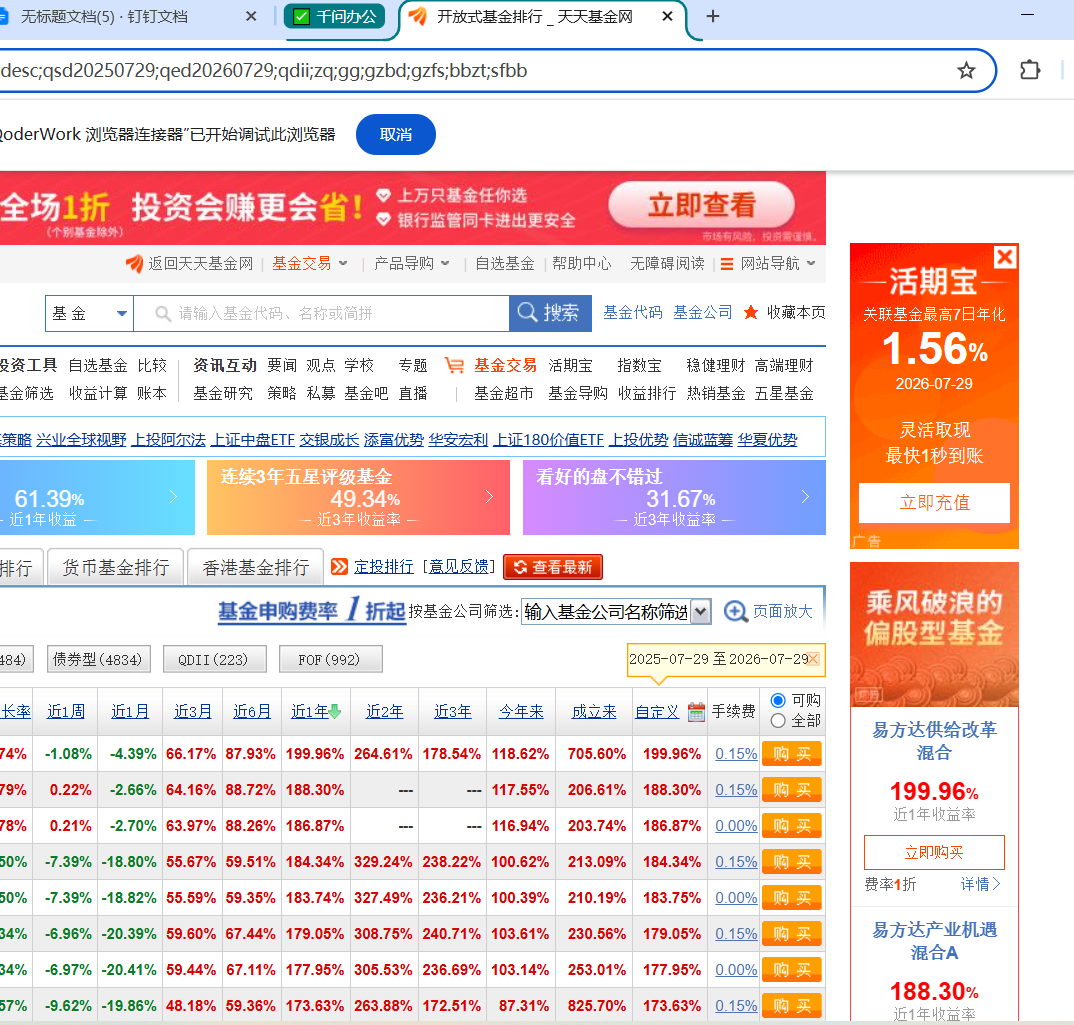Viewport: 1074px width, 1025px height.
Task: Open the fund company filter dropdown arrow
Action: pyautogui.click(x=700, y=611)
